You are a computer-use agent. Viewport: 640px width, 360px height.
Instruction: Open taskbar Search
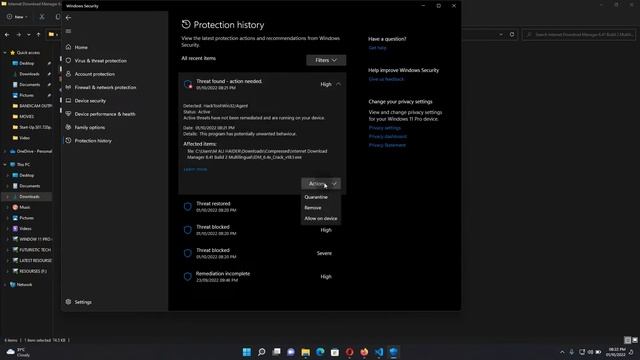click(262, 352)
